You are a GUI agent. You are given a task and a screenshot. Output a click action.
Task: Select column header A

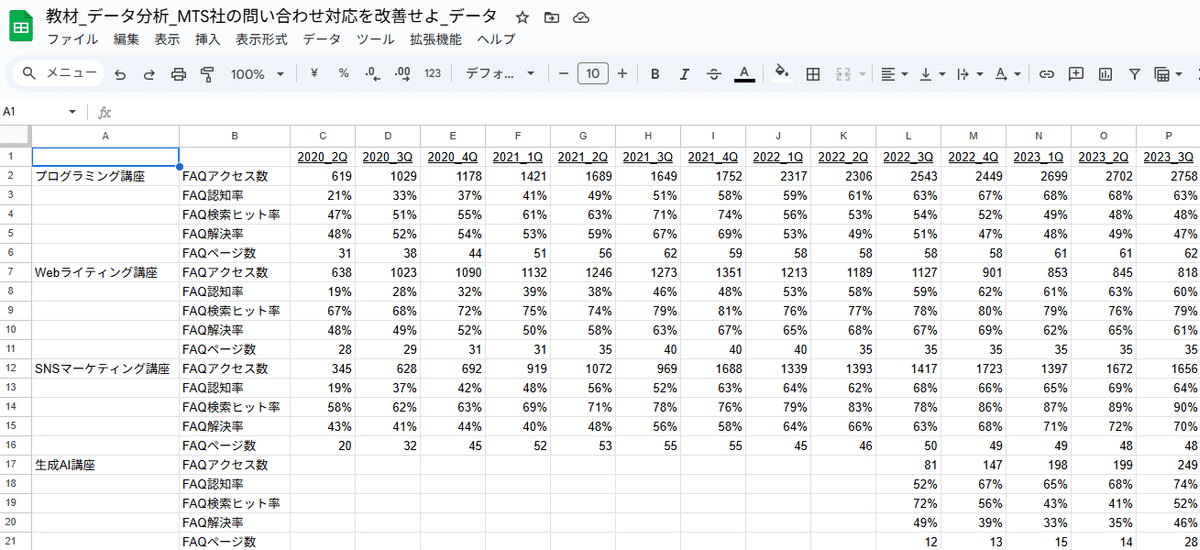point(105,136)
